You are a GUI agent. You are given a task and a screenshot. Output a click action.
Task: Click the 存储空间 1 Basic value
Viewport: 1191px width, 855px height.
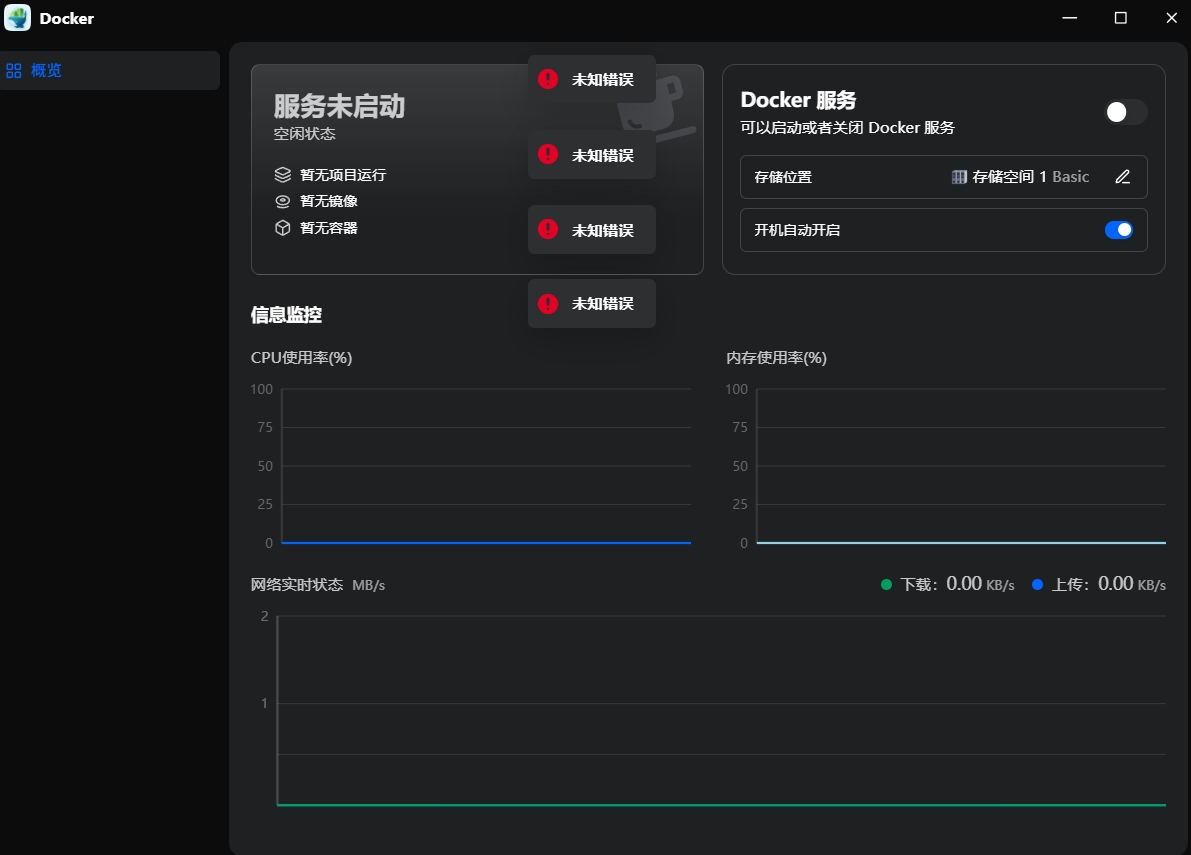tap(1031, 177)
